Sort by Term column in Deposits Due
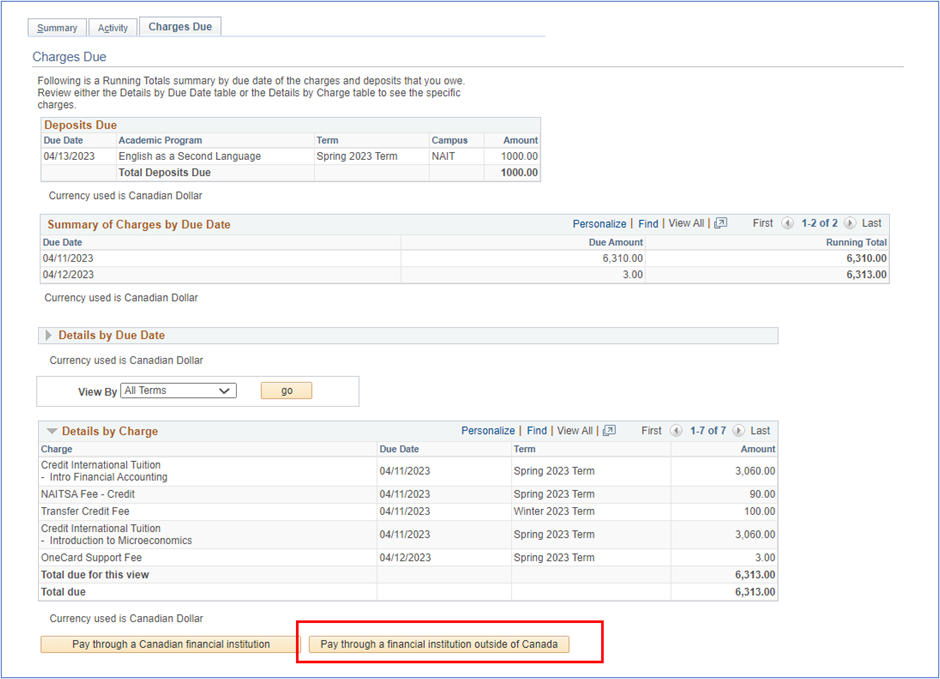Screen dimensions: 940x679 327,140
